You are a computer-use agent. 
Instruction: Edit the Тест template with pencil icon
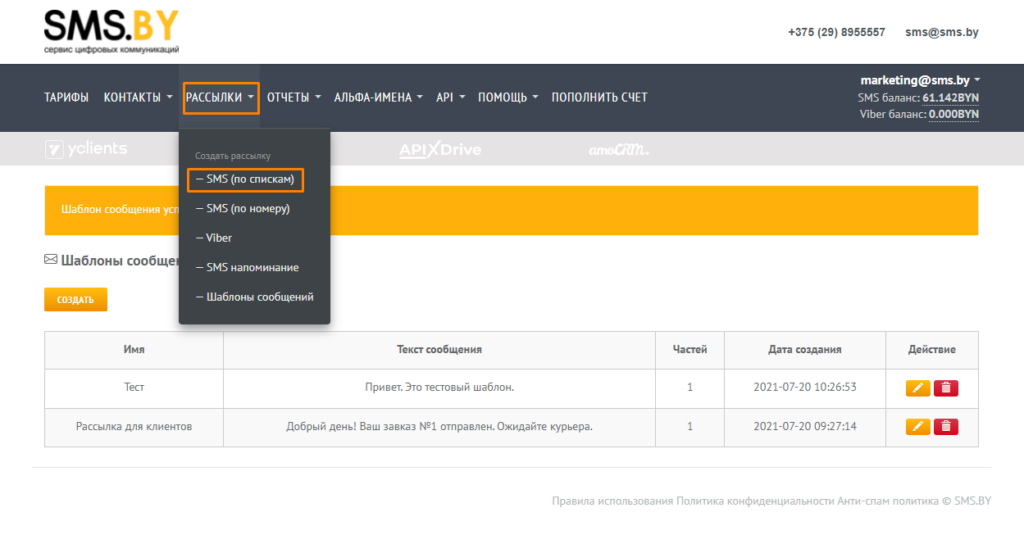tap(918, 388)
